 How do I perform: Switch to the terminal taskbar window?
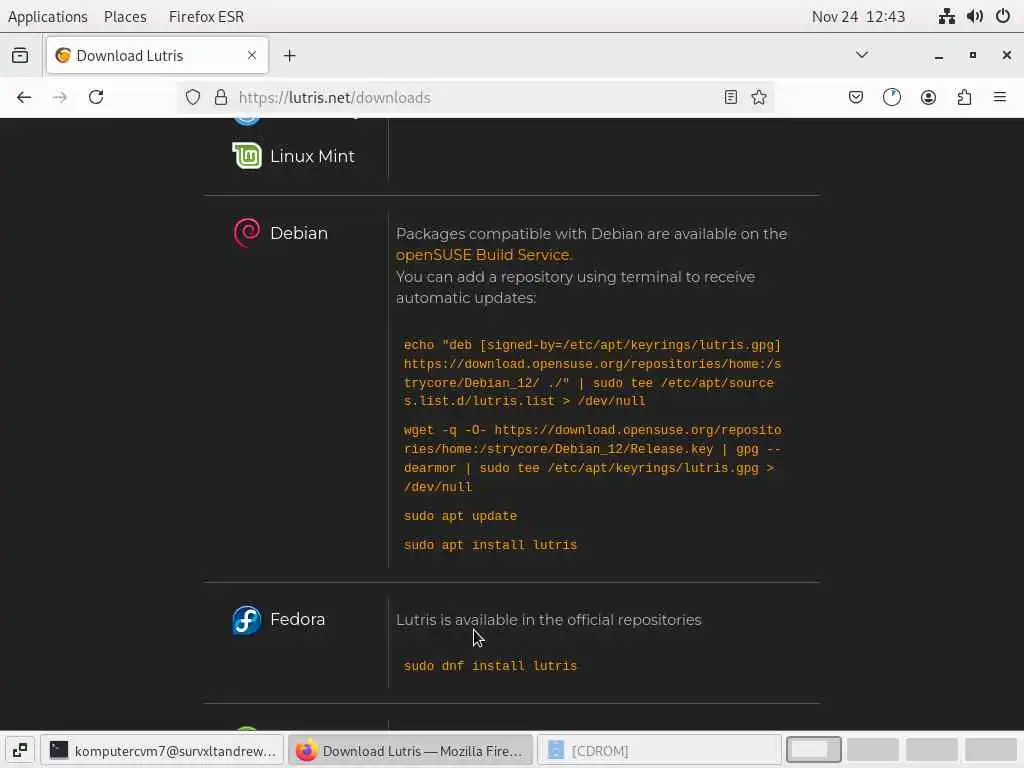(x=162, y=750)
